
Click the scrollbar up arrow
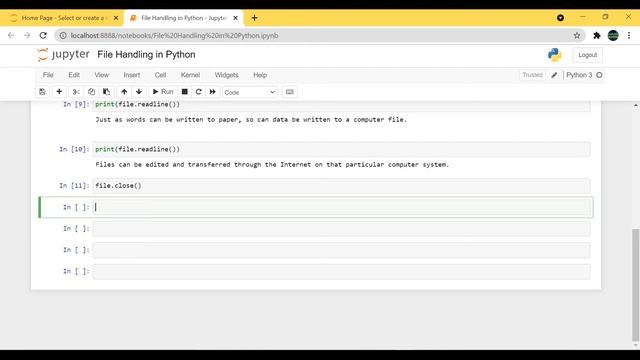pyautogui.click(x=636, y=105)
